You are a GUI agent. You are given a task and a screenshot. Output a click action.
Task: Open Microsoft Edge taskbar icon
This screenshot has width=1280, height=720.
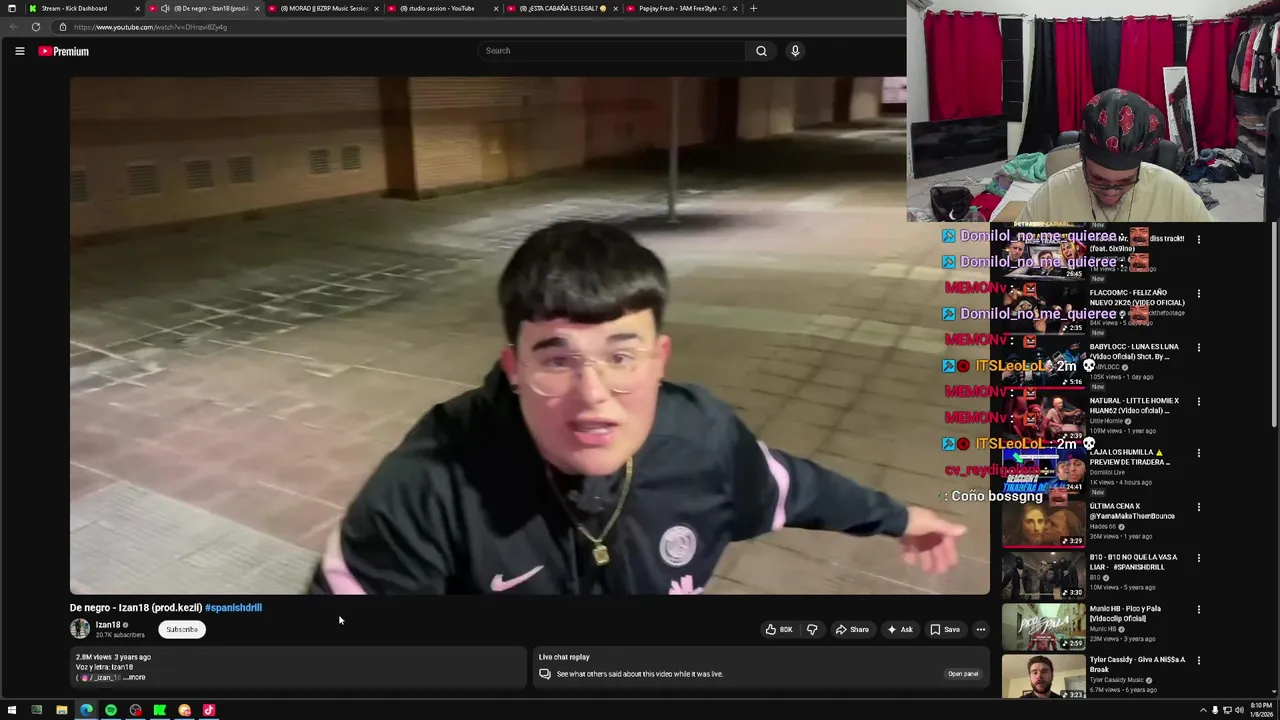tap(86, 710)
